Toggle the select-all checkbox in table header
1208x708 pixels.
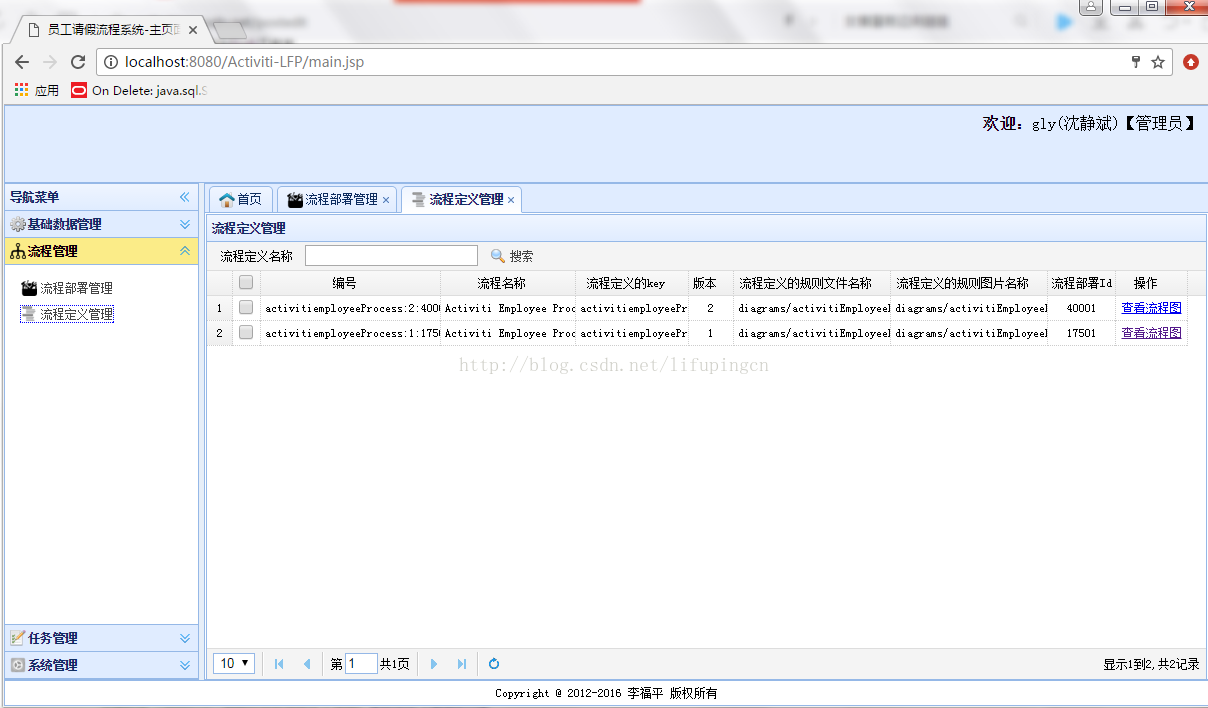point(246,283)
